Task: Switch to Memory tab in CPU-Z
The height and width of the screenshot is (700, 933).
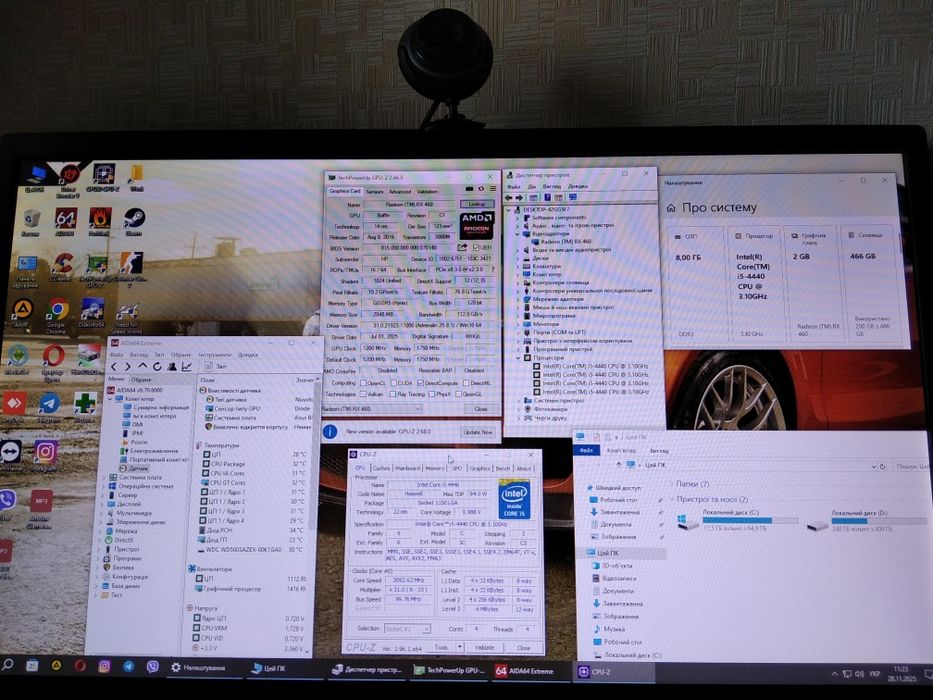Action: coord(435,468)
